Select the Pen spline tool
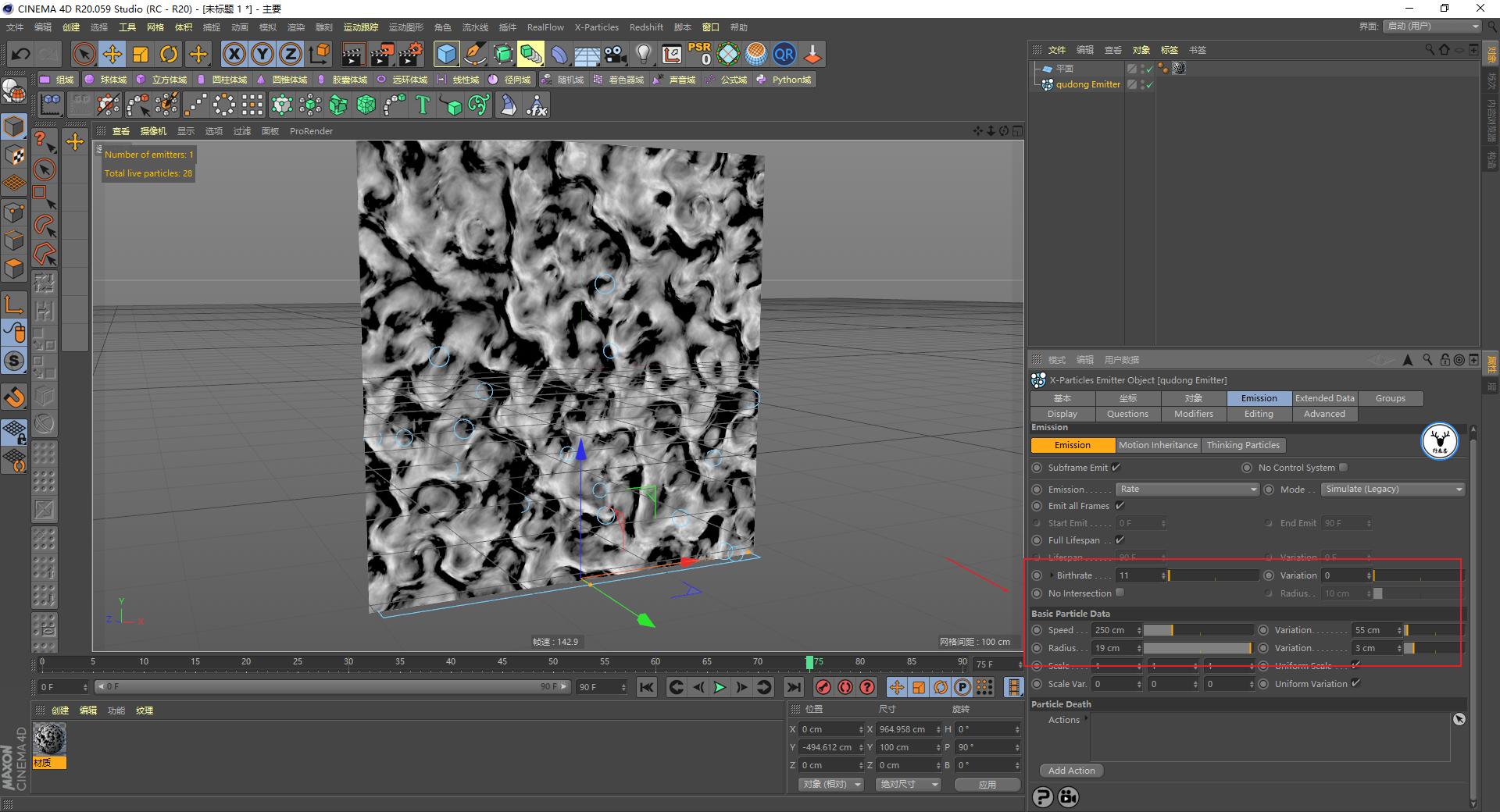Image resolution: width=1500 pixels, height=812 pixels. point(475,54)
